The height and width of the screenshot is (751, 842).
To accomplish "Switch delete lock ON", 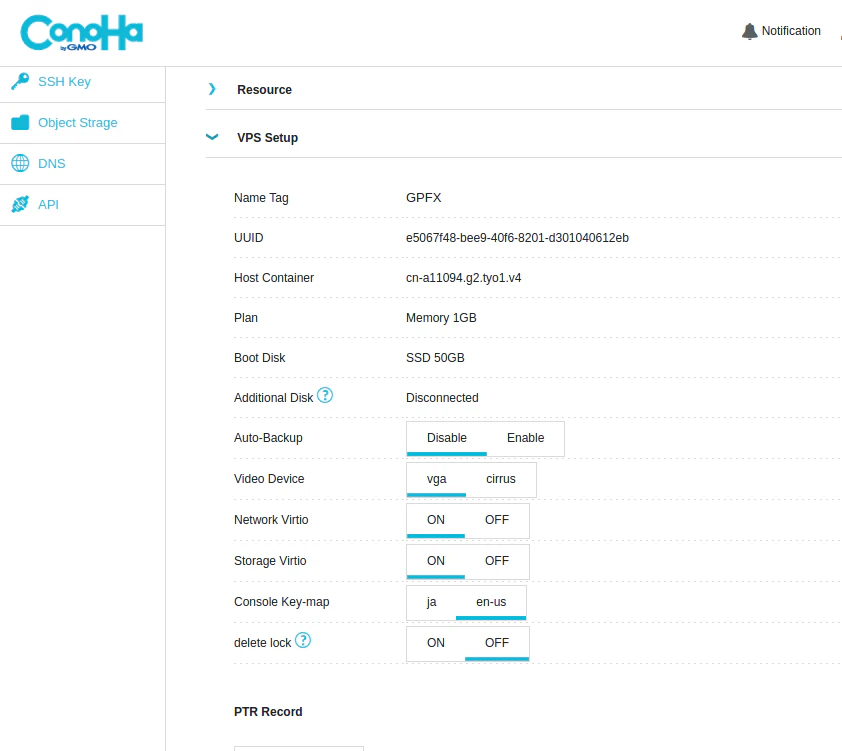I will pyautogui.click(x=435, y=643).
